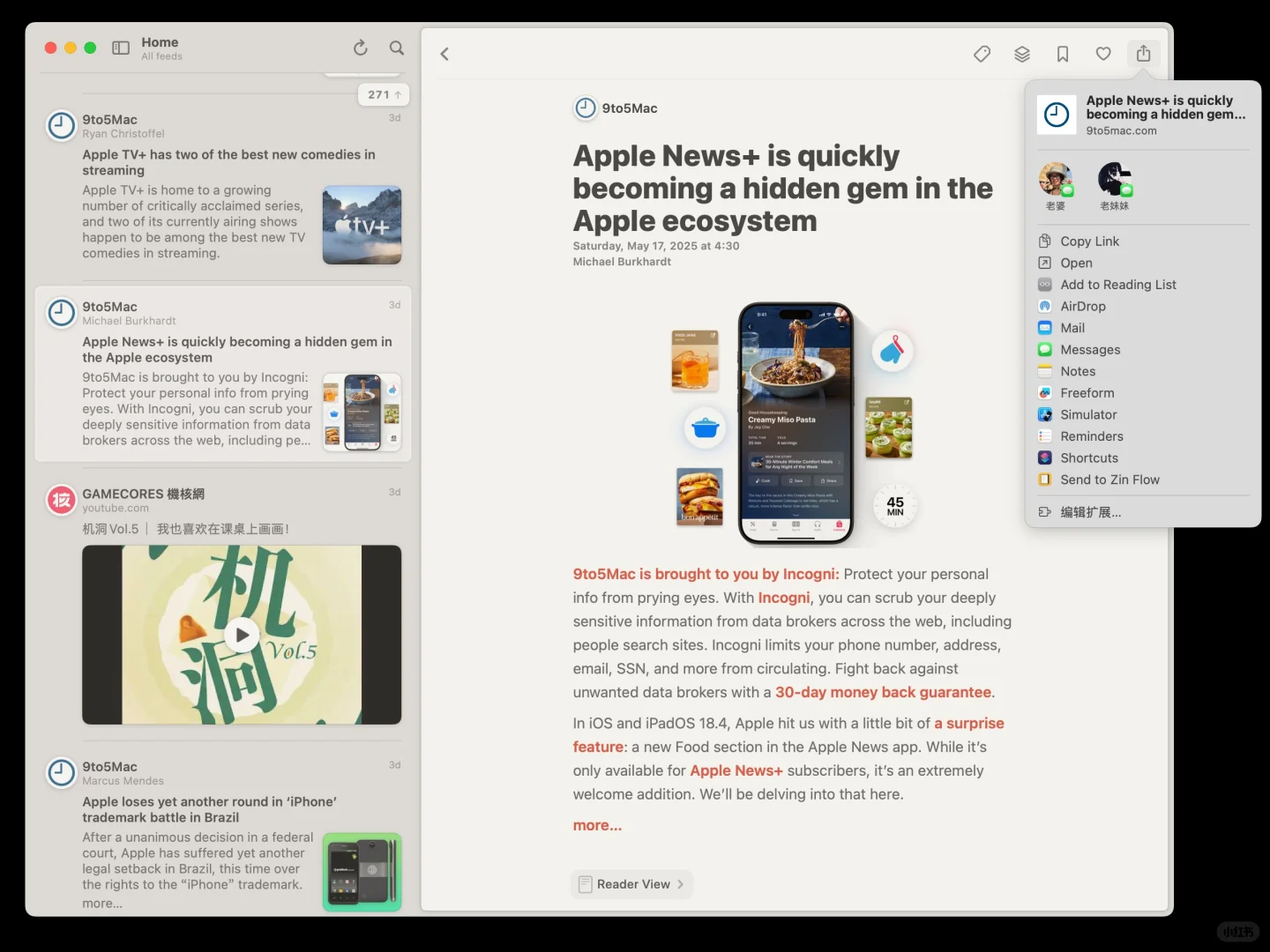Open Apple TV+ article thumbnail
Viewport: 1270px width, 952px height.
[362, 225]
